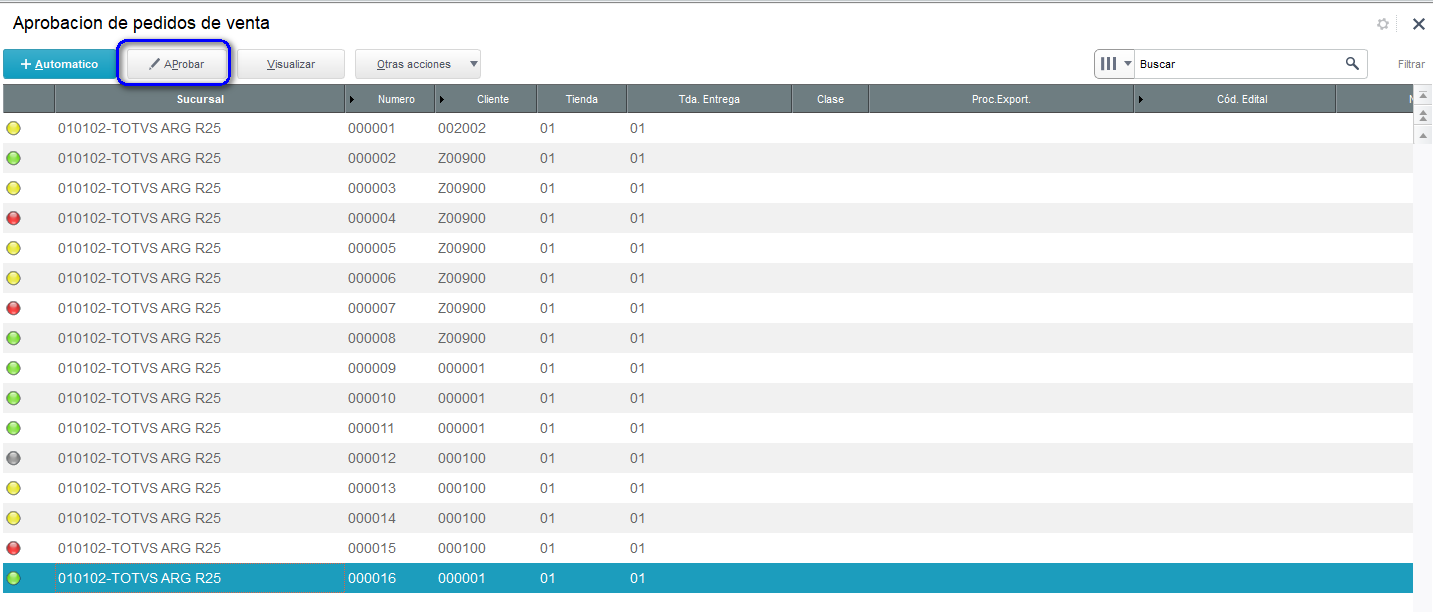Click Tienda value 01 in order 000006 row
This screenshot has height=612, width=1433.
point(547,278)
